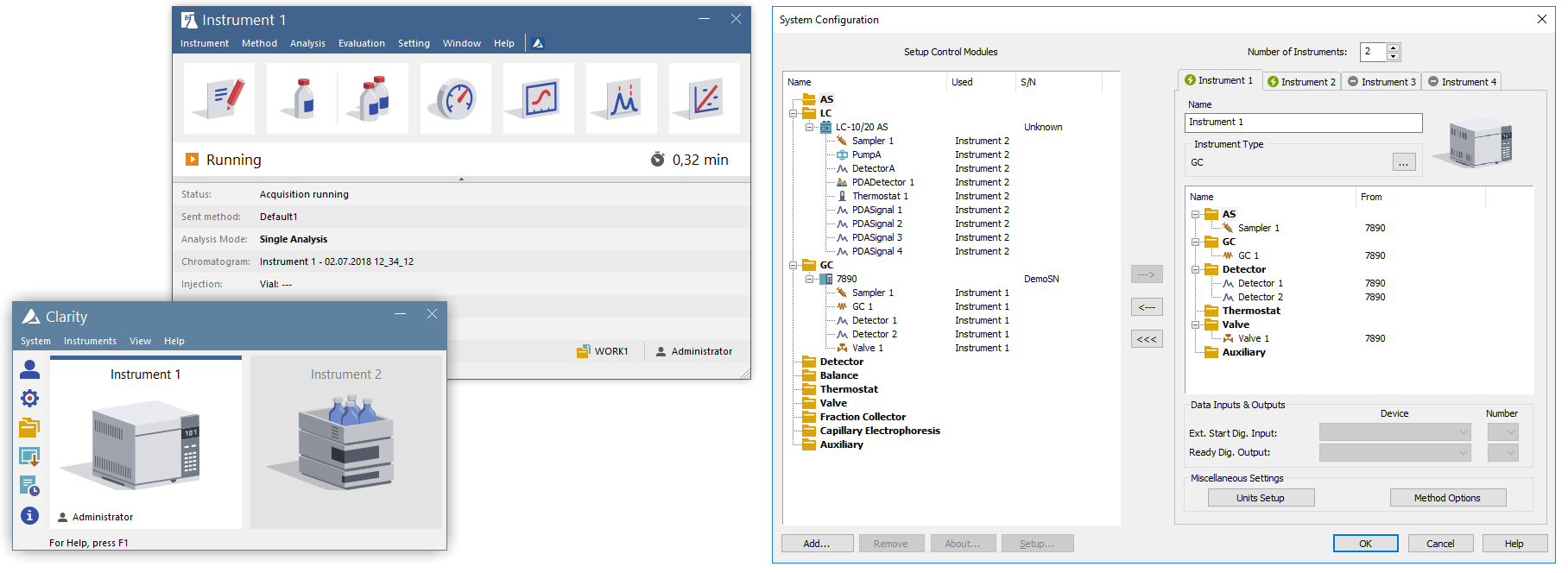Switch to the Instrument 2 tab
This screenshot has height=573, width=1568.
1301,81
